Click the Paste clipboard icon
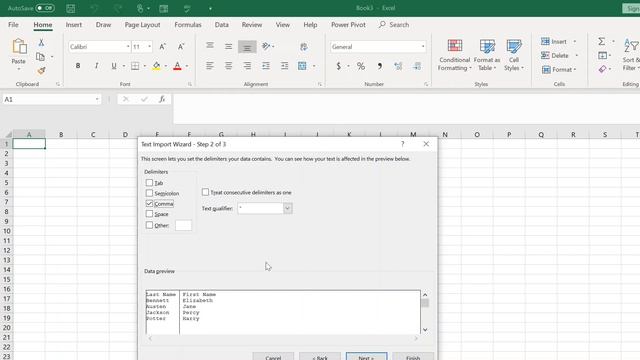 pos(19,47)
